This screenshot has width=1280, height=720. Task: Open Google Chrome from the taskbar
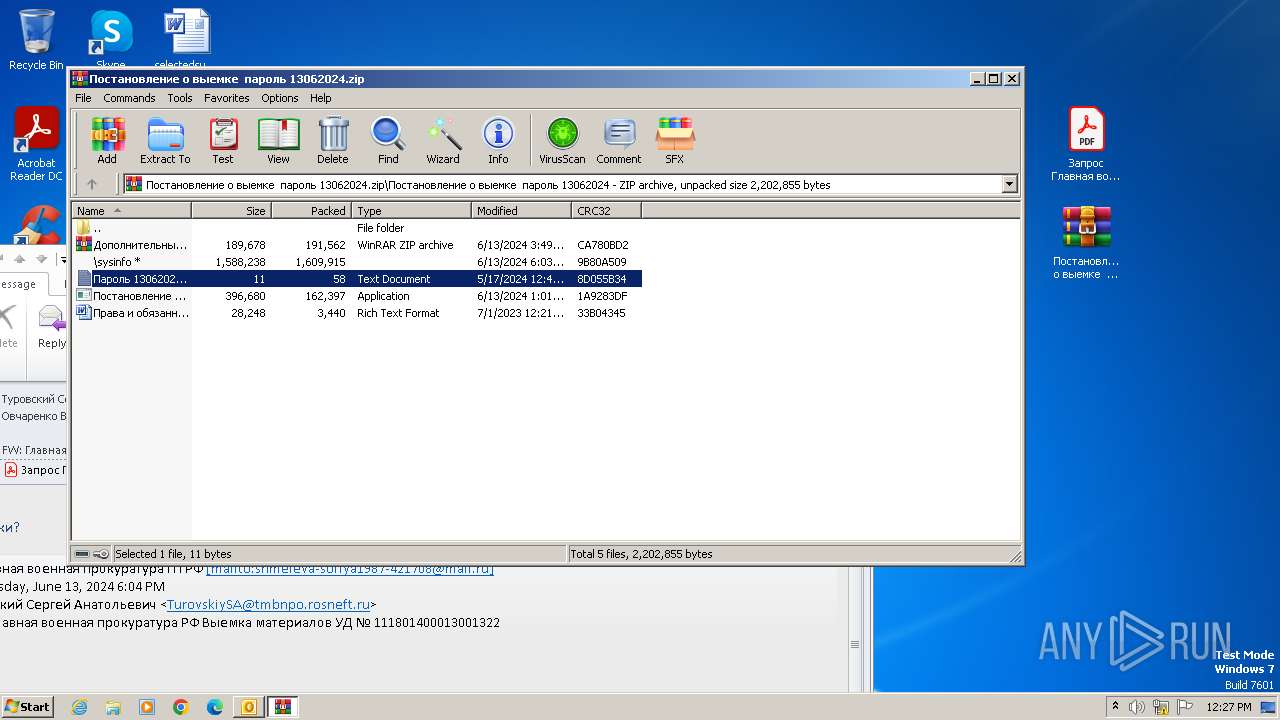181,707
